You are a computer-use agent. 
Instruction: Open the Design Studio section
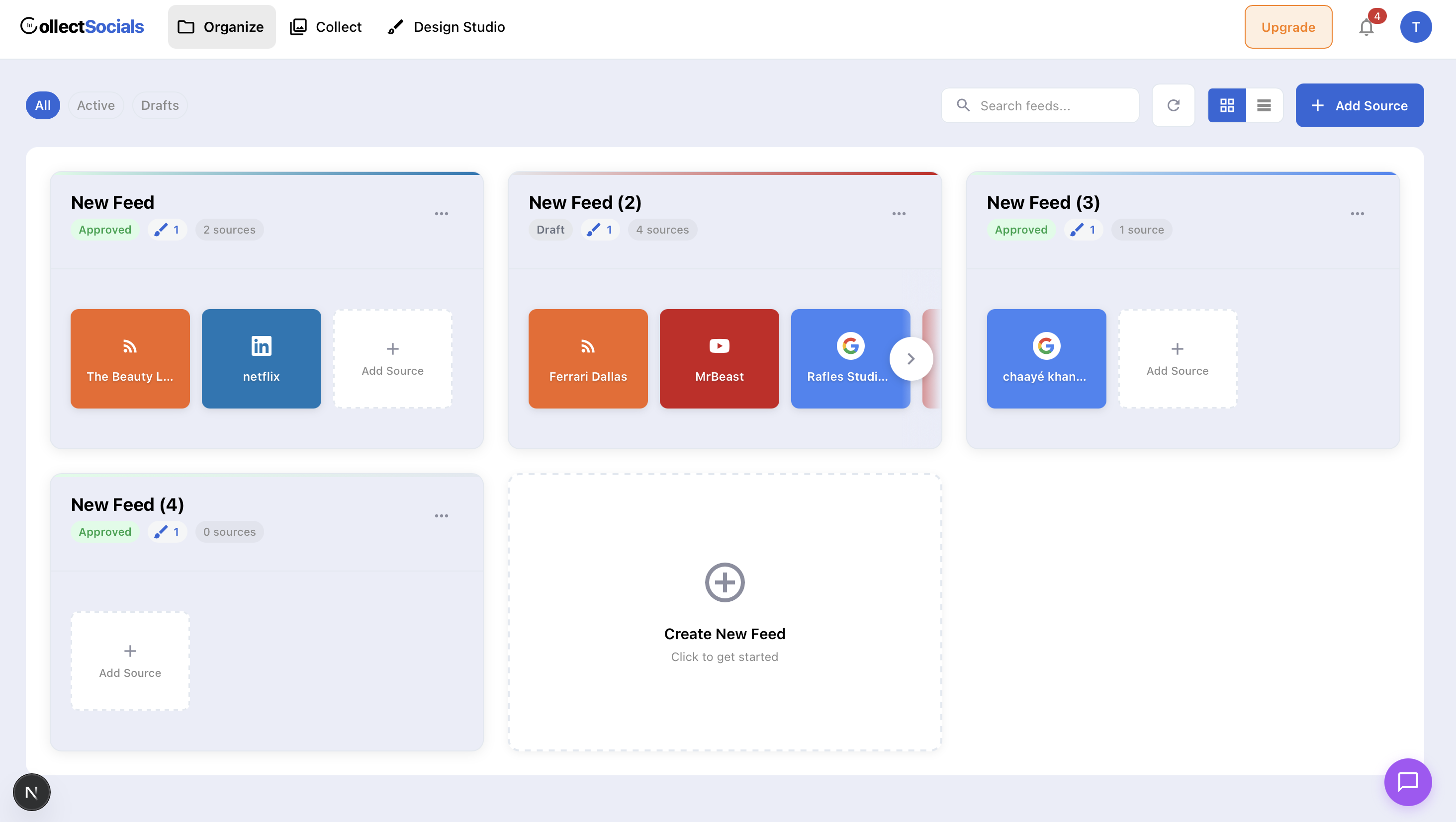coord(446,26)
